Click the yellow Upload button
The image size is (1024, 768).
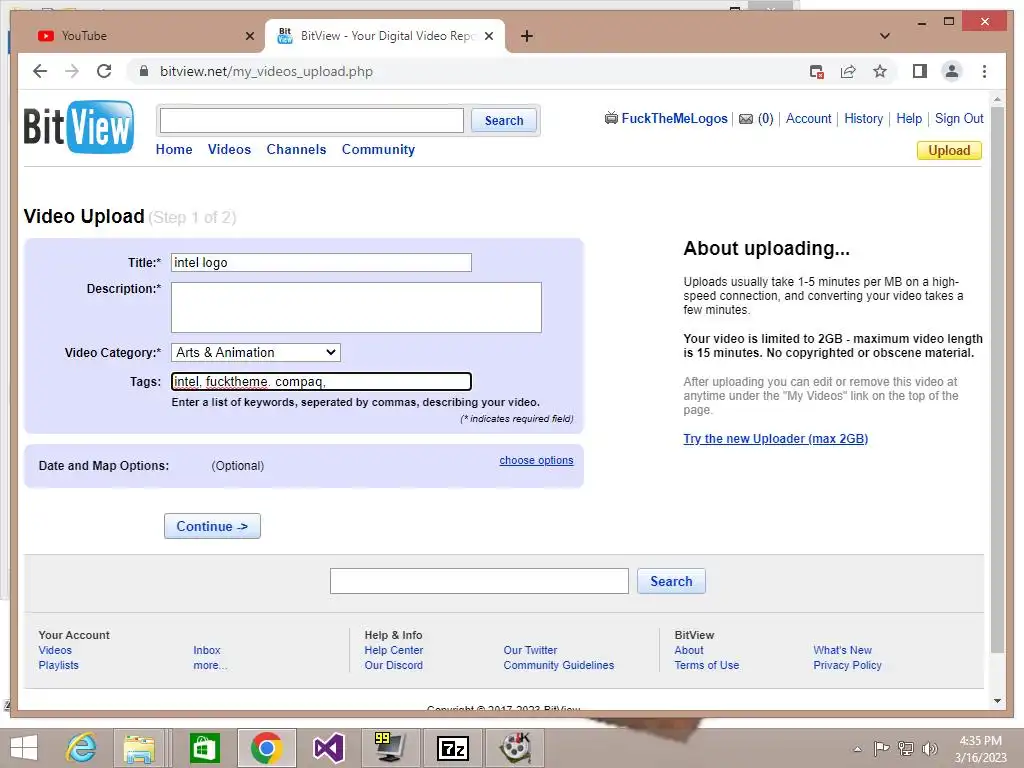click(x=949, y=150)
